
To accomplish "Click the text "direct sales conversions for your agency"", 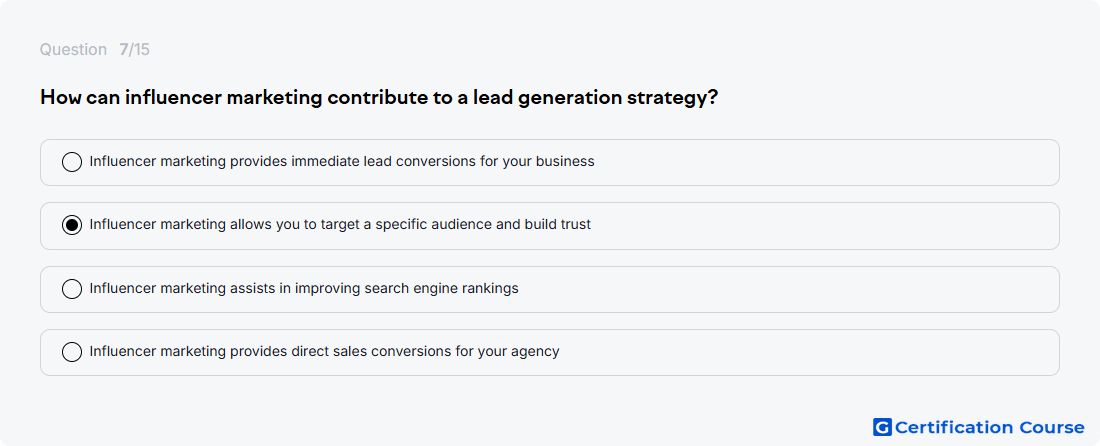I will pos(425,351).
